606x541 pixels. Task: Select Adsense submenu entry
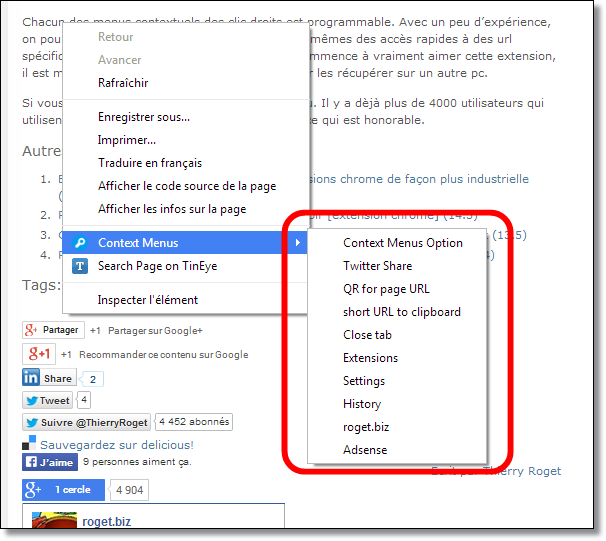click(397, 450)
